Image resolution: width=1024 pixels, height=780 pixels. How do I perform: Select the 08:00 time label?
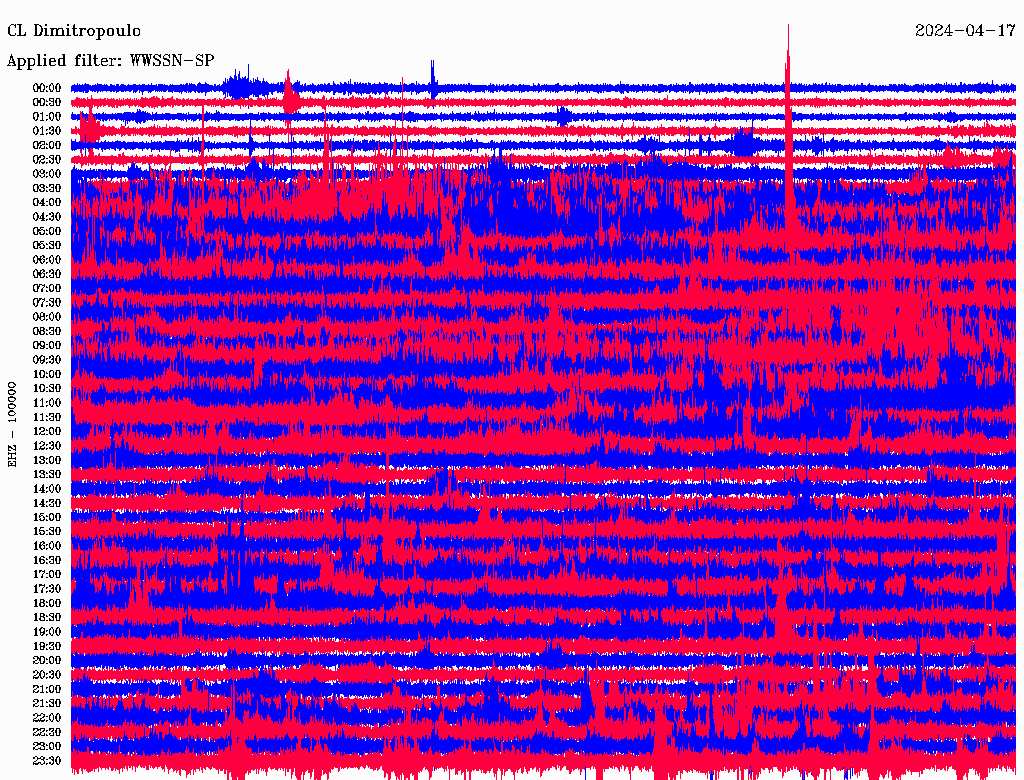47,317
